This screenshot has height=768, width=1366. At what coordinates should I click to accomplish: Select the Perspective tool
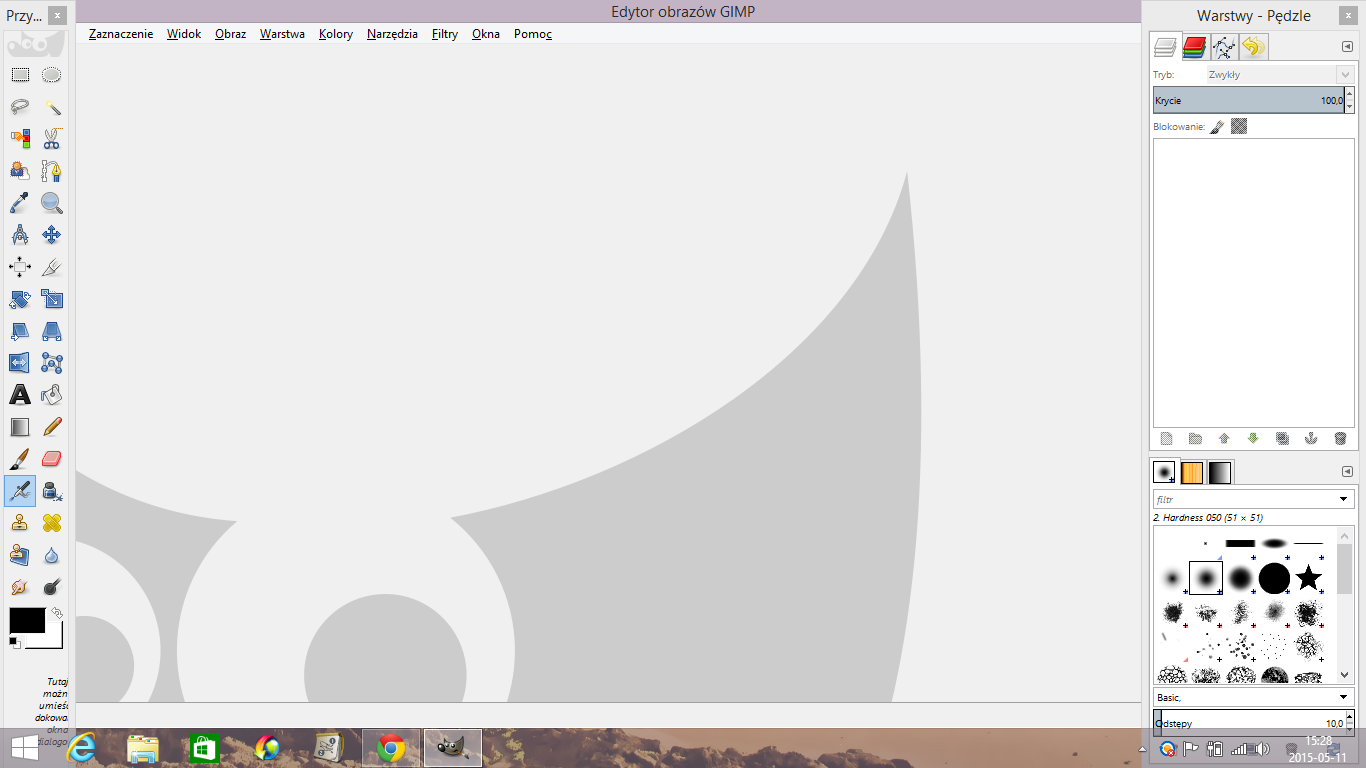click(52, 331)
